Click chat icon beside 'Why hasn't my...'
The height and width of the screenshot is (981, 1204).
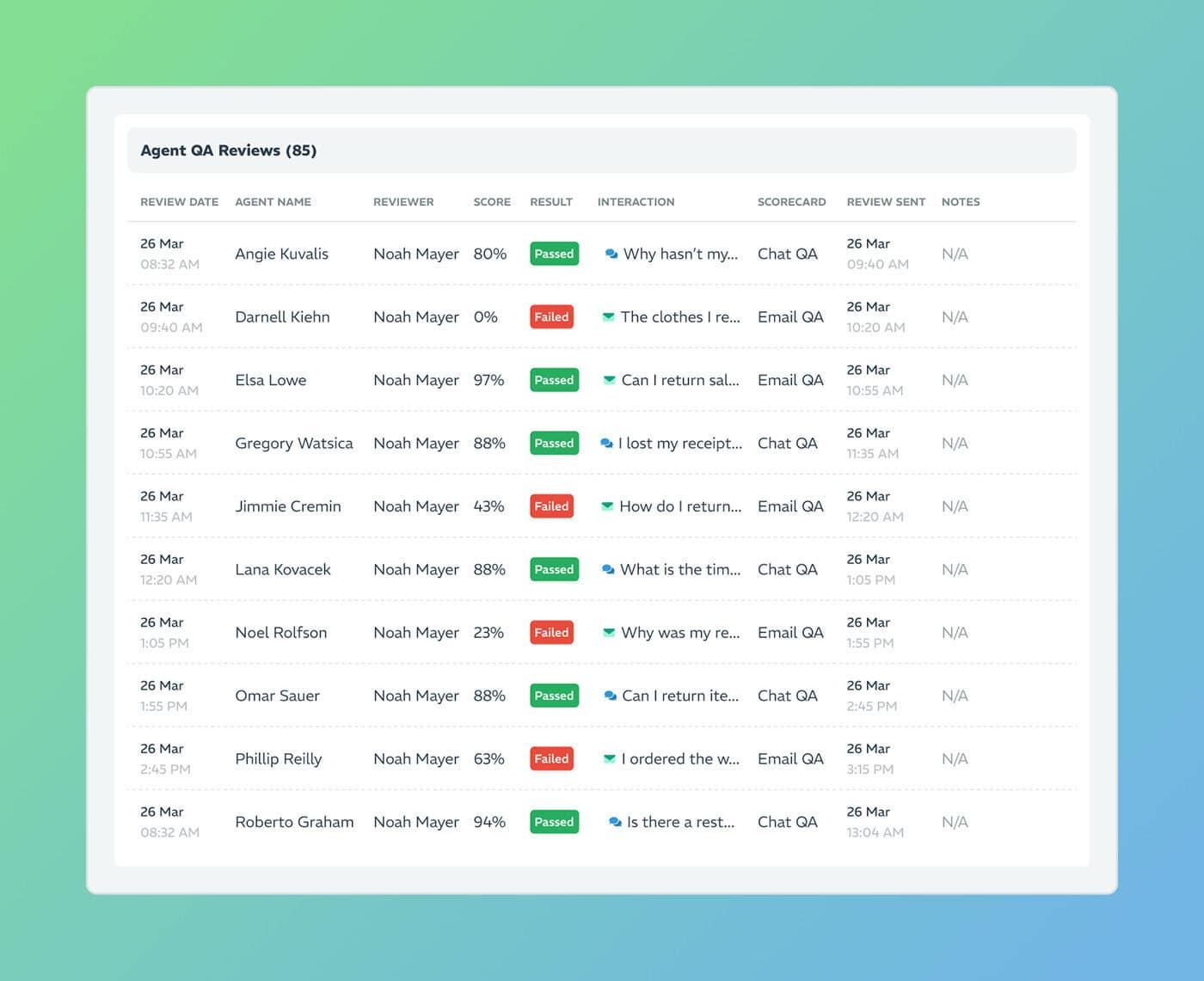tap(611, 254)
